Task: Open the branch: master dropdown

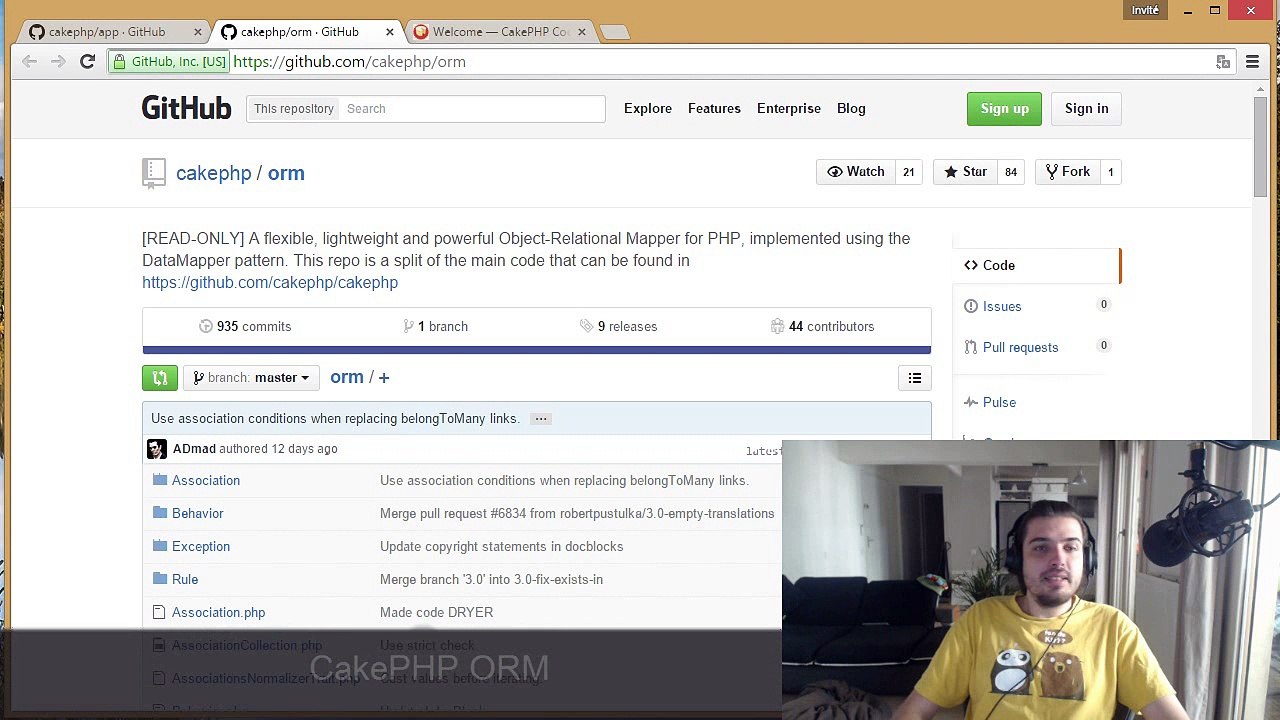Action: pyautogui.click(x=251, y=377)
